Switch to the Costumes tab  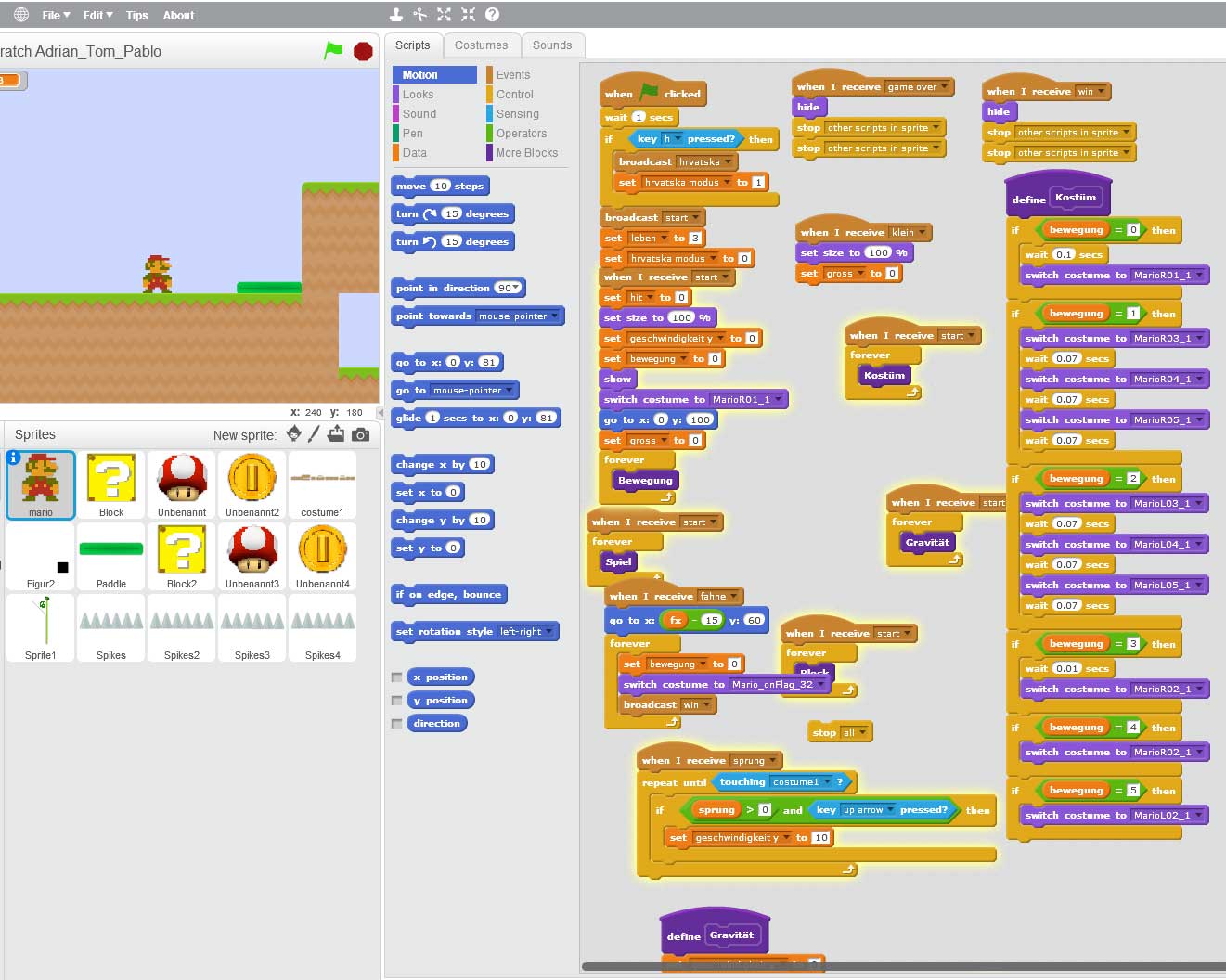pos(482,45)
